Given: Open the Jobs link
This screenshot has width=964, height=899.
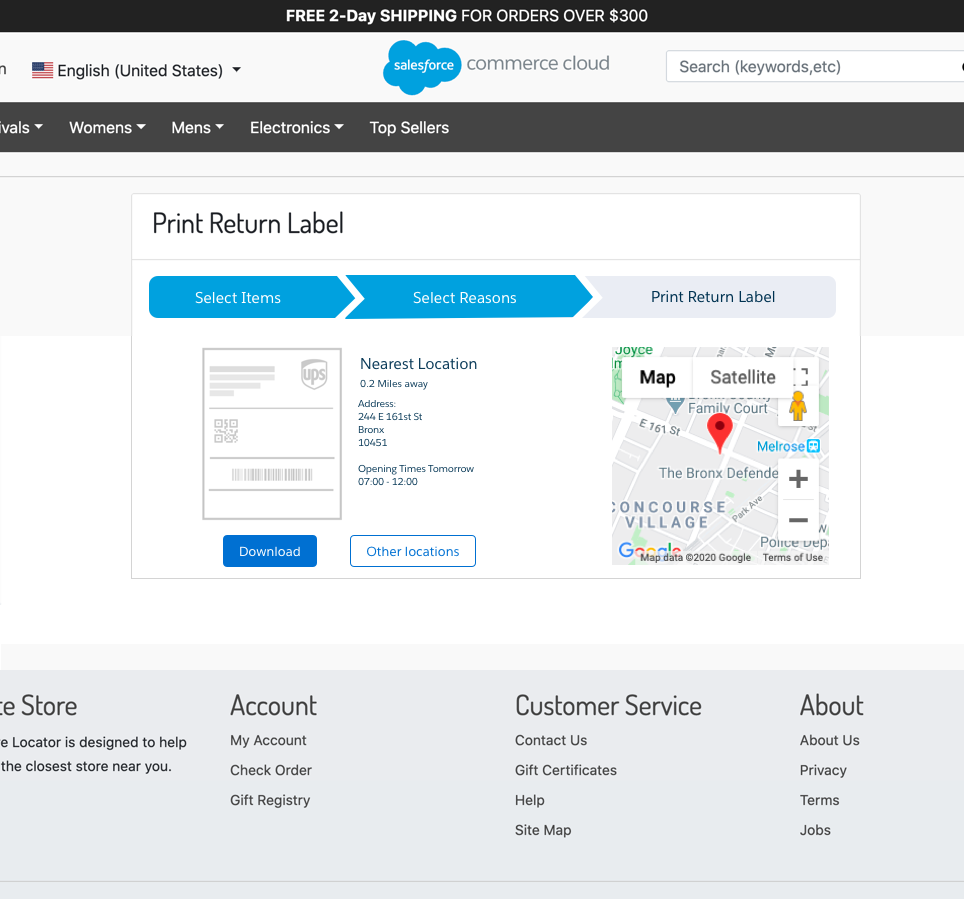Looking at the screenshot, I should point(815,830).
